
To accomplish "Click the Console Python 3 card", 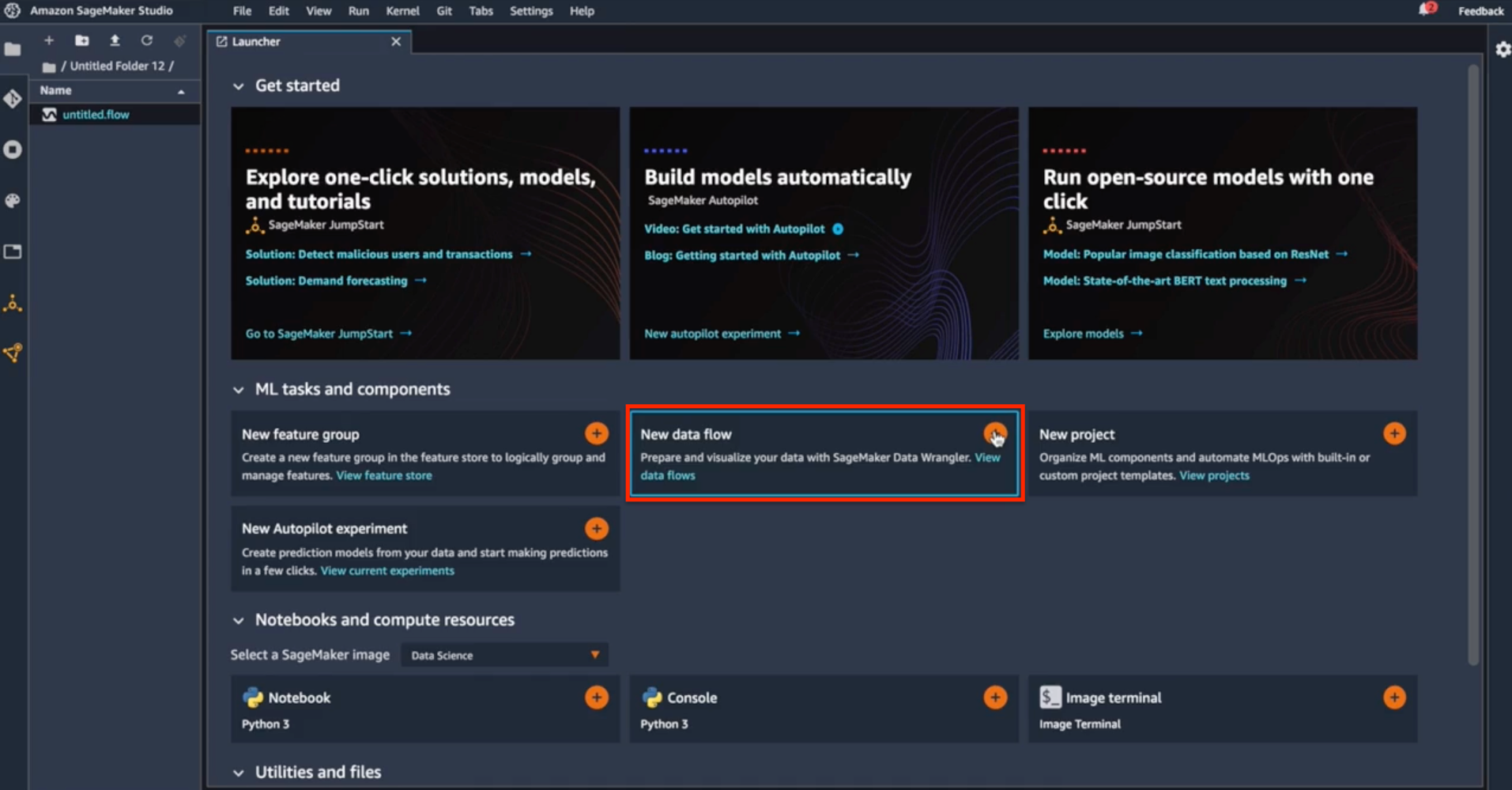I will click(x=824, y=709).
